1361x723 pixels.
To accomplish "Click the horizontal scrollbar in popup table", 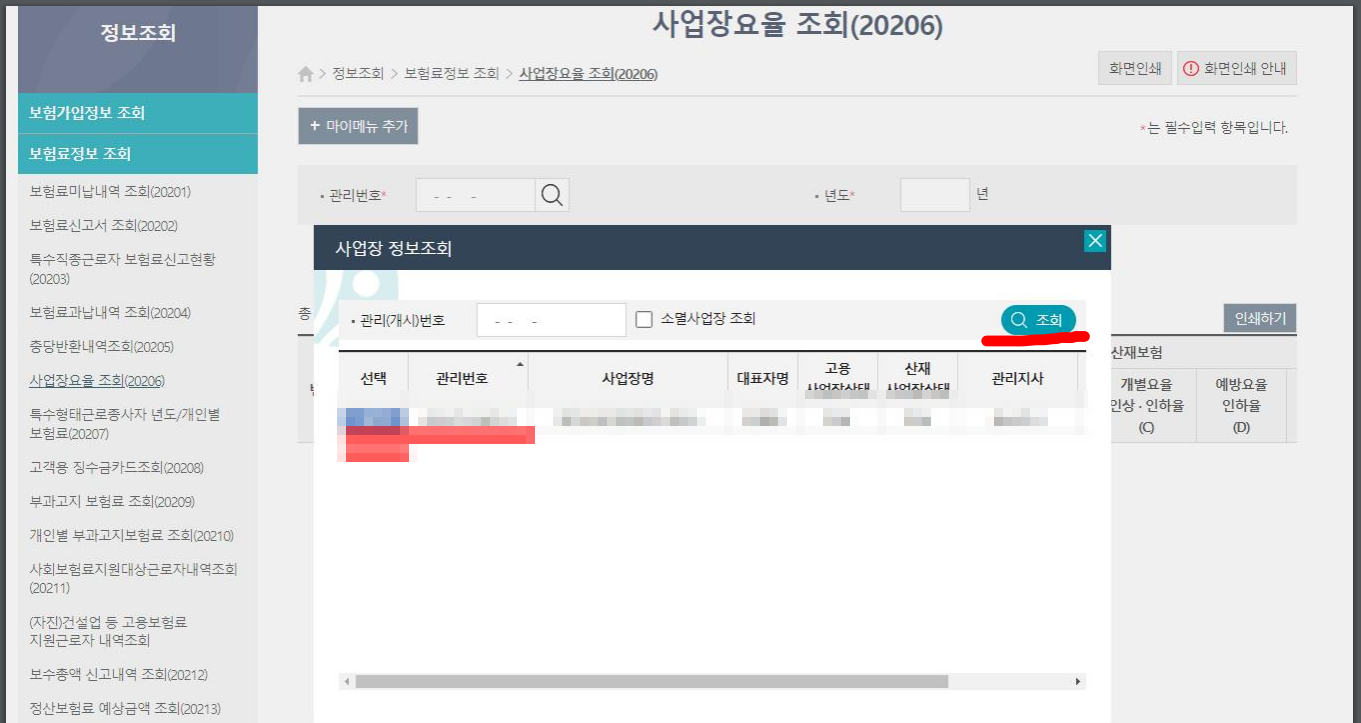I will 650,681.
